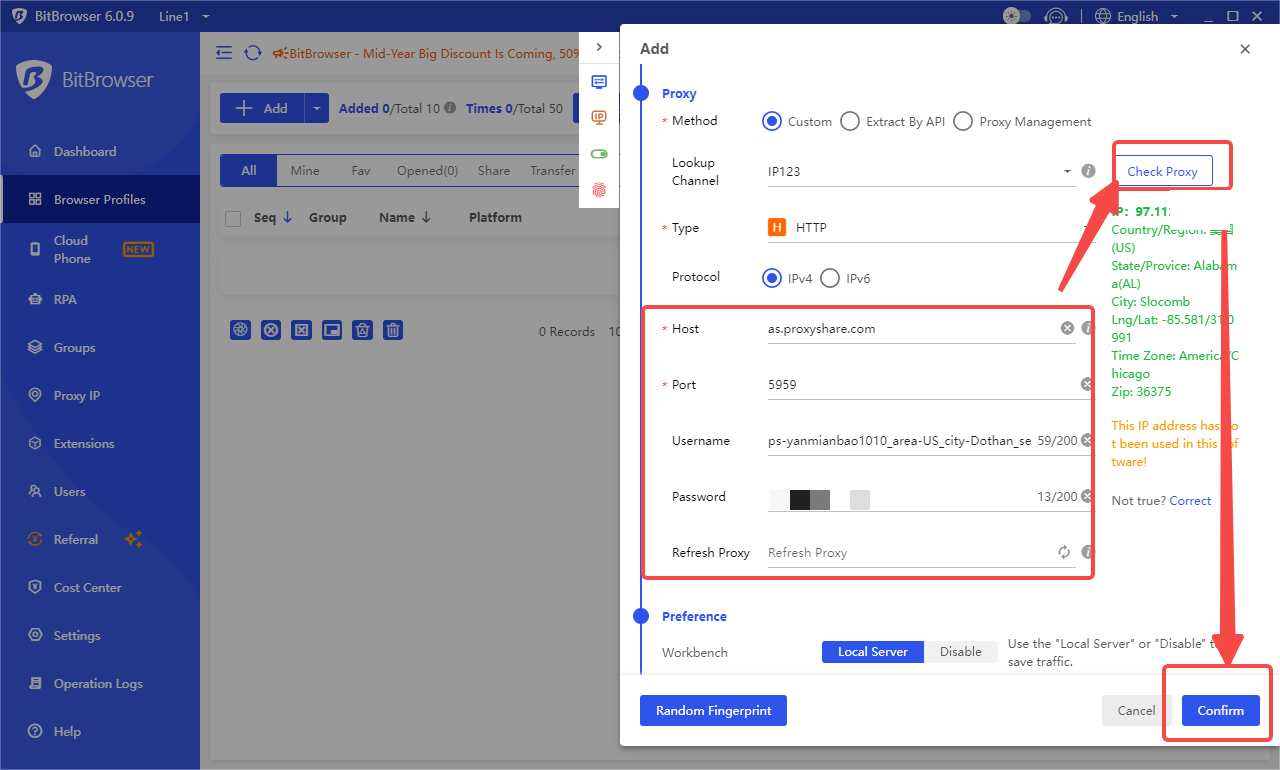Click the first circular aperture icon below the table
Viewport: 1280px width, 770px height.
click(x=240, y=330)
